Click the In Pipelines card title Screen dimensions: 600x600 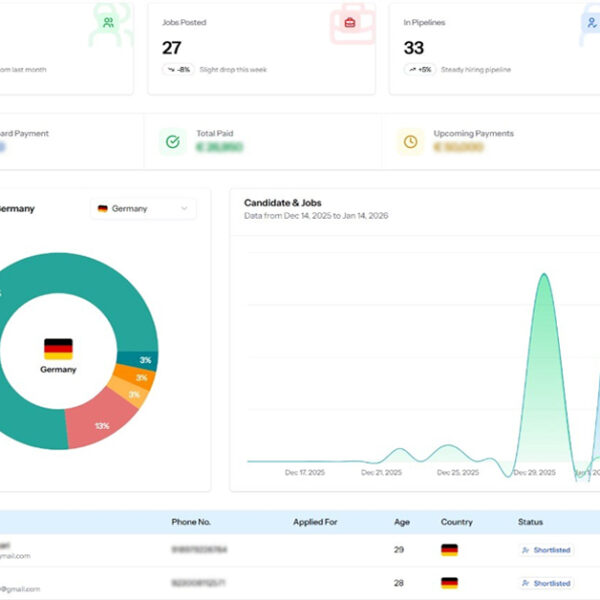point(424,23)
